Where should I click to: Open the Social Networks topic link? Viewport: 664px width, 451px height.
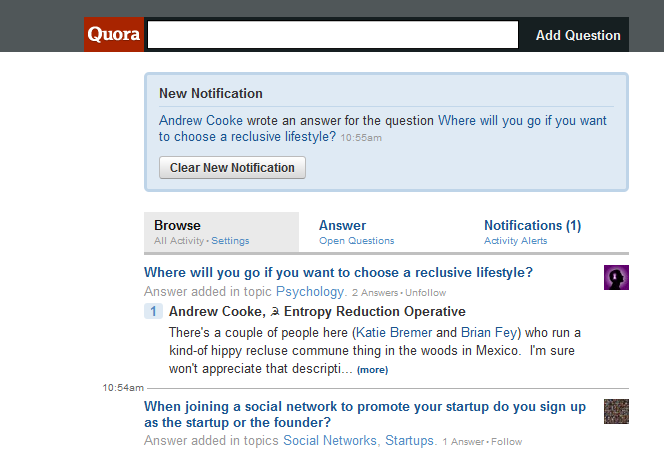[330, 440]
